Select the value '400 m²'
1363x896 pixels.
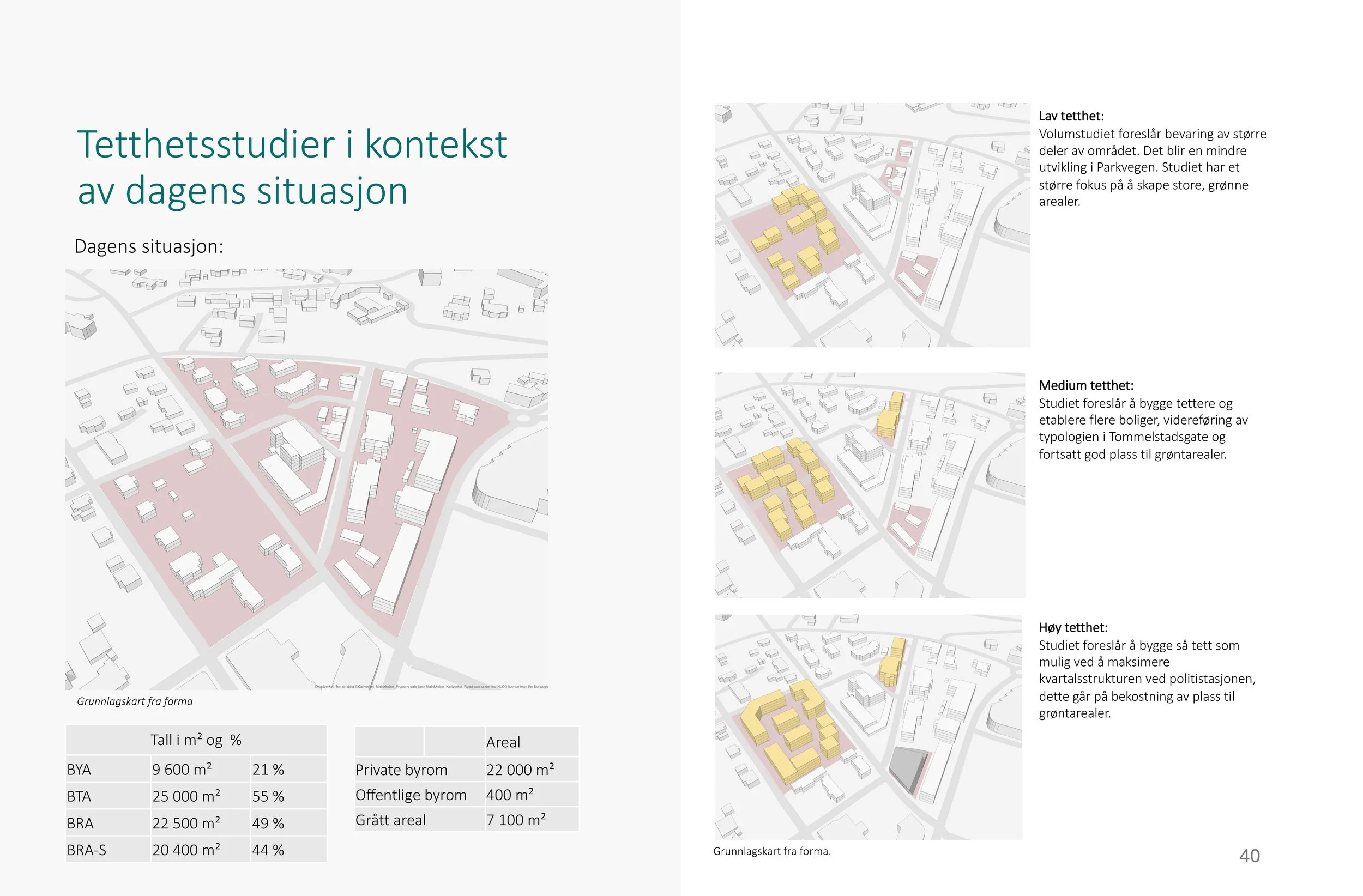tap(510, 794)
